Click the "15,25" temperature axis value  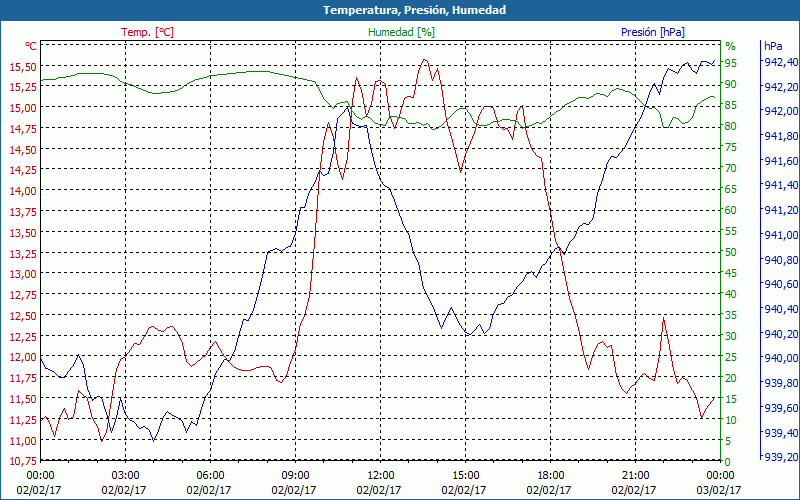(23, 87)
